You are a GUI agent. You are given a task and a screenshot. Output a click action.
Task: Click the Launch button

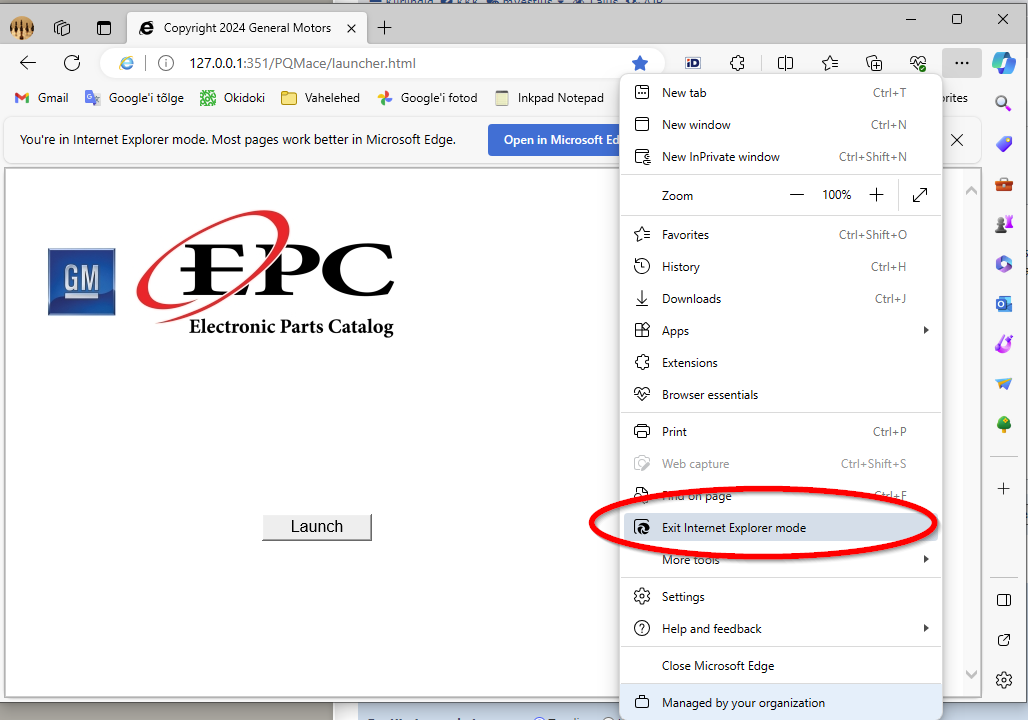click(x=316, y=527)
